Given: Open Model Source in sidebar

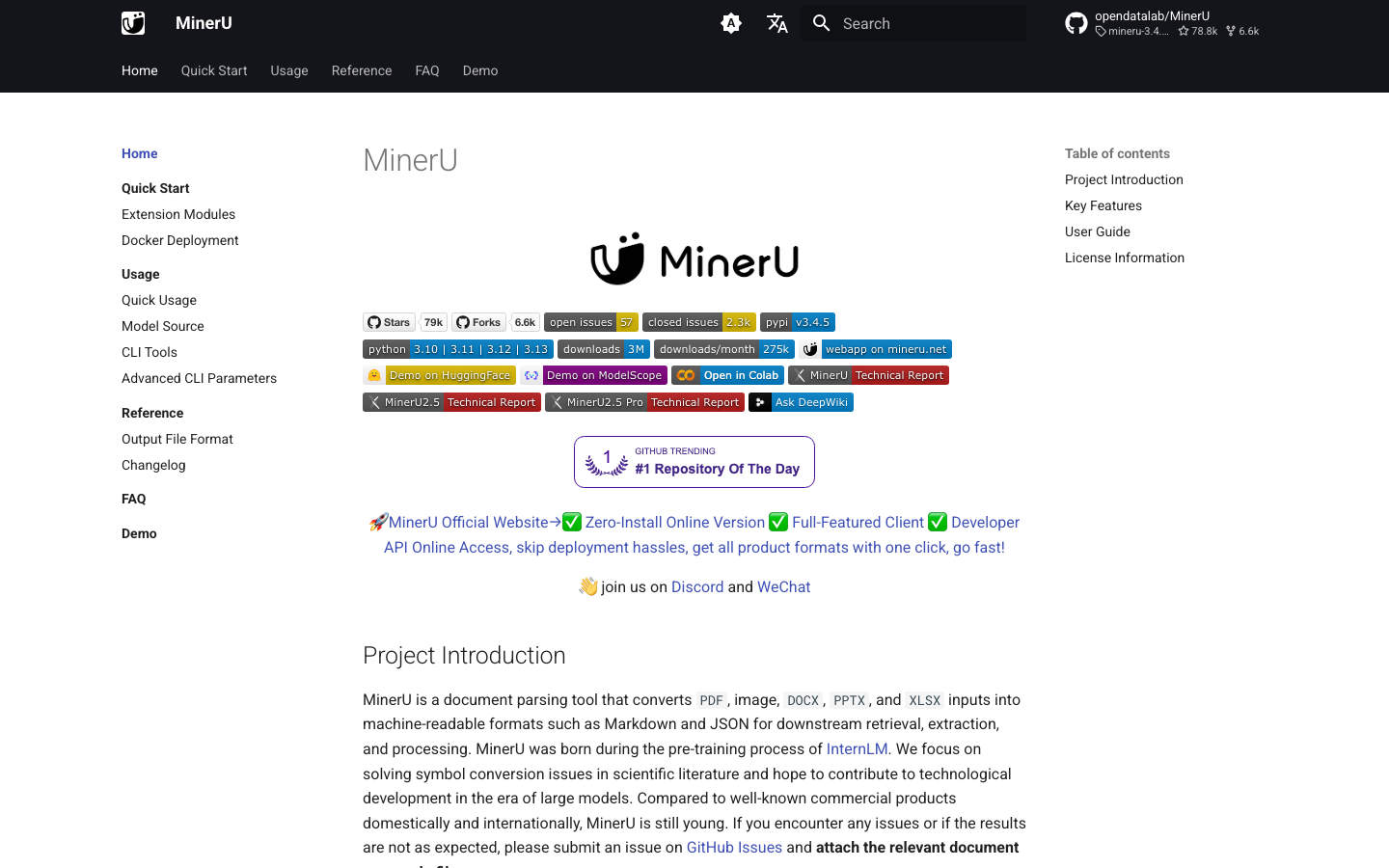Looking at the screenshot, I should [163, 326].
